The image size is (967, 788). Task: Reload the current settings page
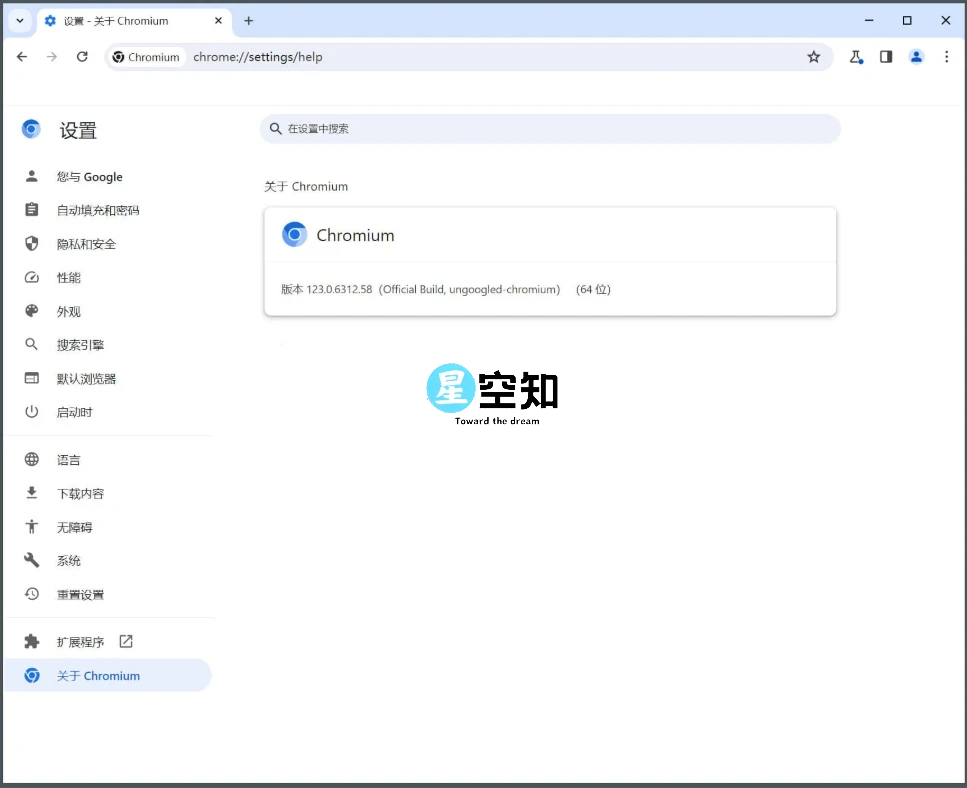(83, 57)
